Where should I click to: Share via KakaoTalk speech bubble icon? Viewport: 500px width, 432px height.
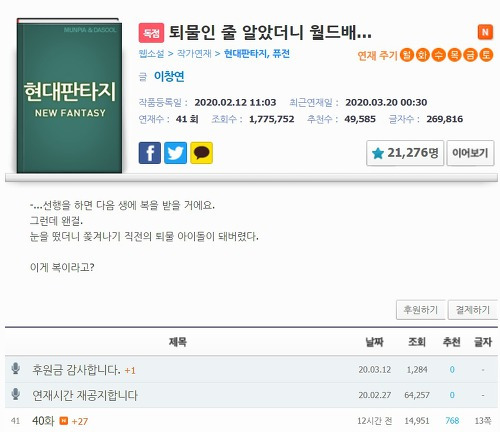point(201,153)
